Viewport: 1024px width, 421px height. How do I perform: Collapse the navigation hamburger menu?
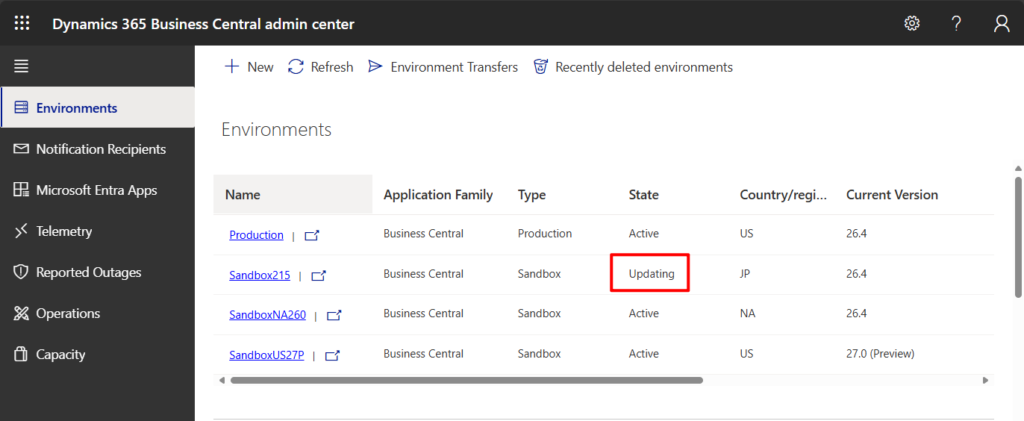[21, 67]
